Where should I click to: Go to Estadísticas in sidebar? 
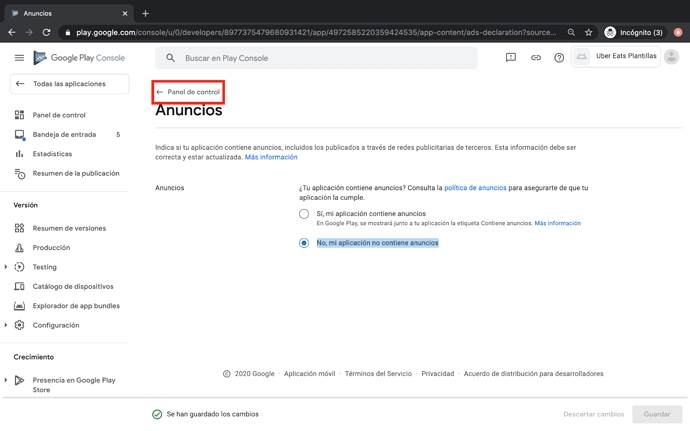52,154
